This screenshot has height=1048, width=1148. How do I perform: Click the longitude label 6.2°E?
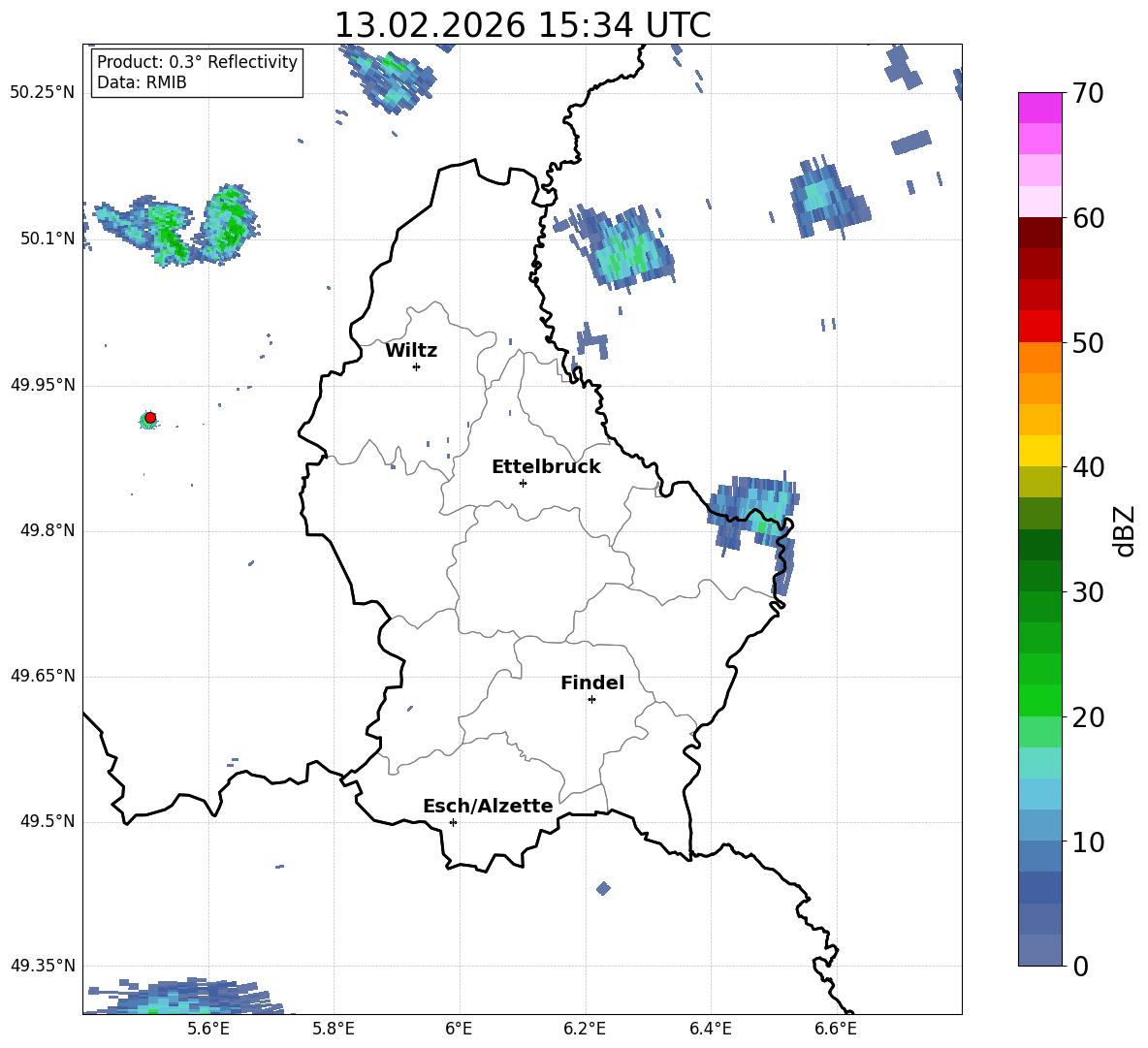585,1029
